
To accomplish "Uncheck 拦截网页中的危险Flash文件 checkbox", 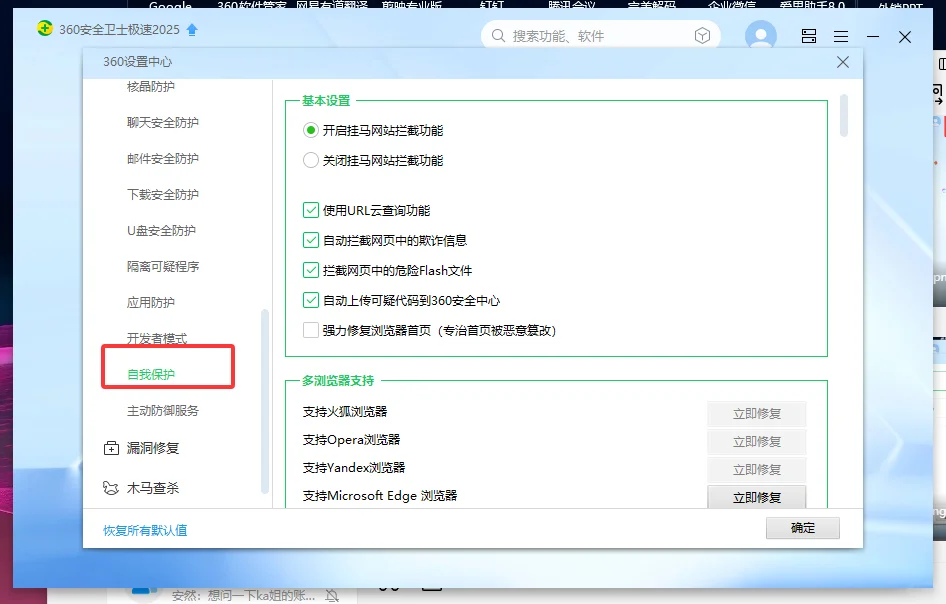I will pos(311,270).
